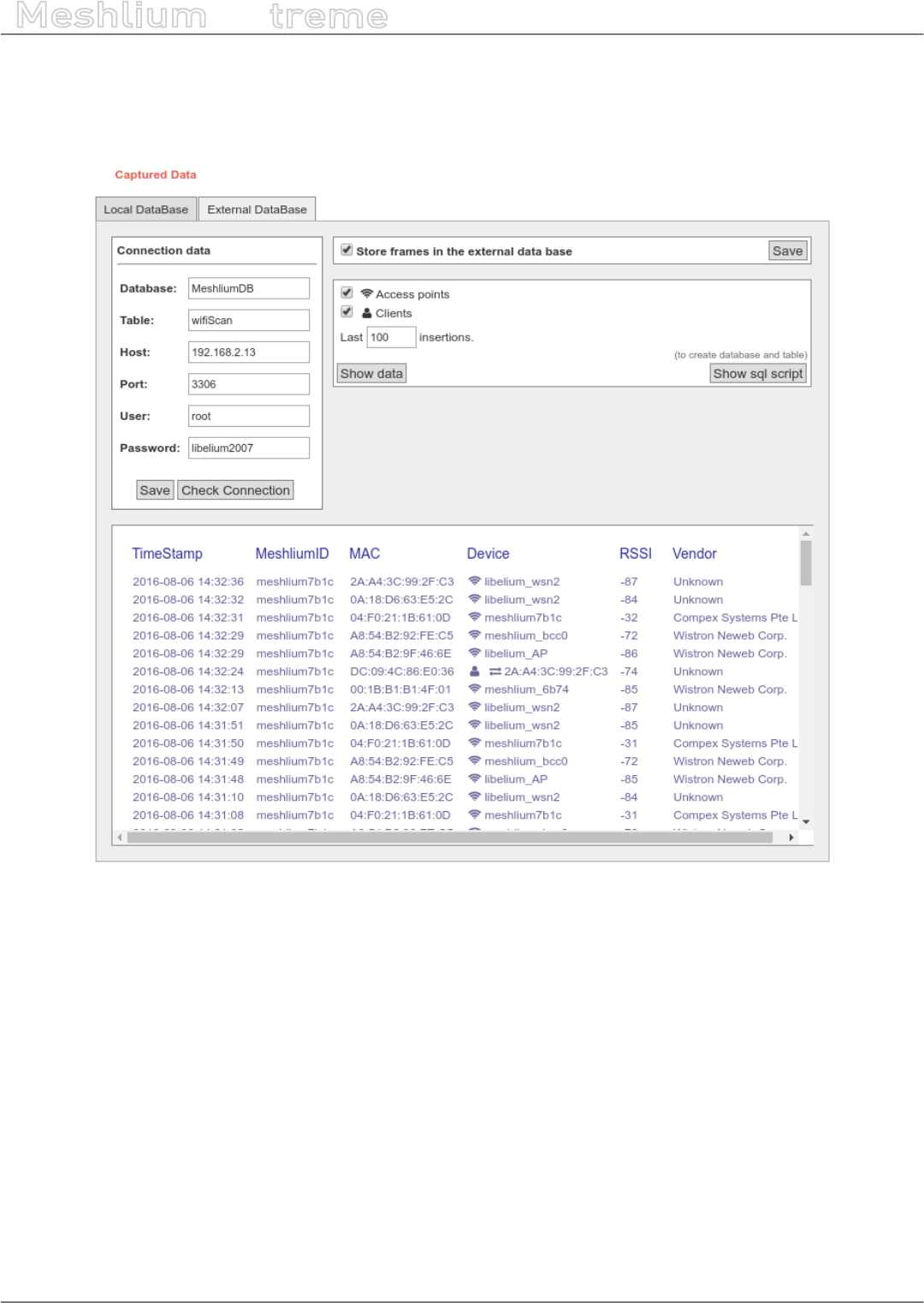The width and height of the screenshot is (924, 1303).
Task: Click the horizontal scrollbar thumb below table
Action: pyautogui.click(x=450, y=838)
